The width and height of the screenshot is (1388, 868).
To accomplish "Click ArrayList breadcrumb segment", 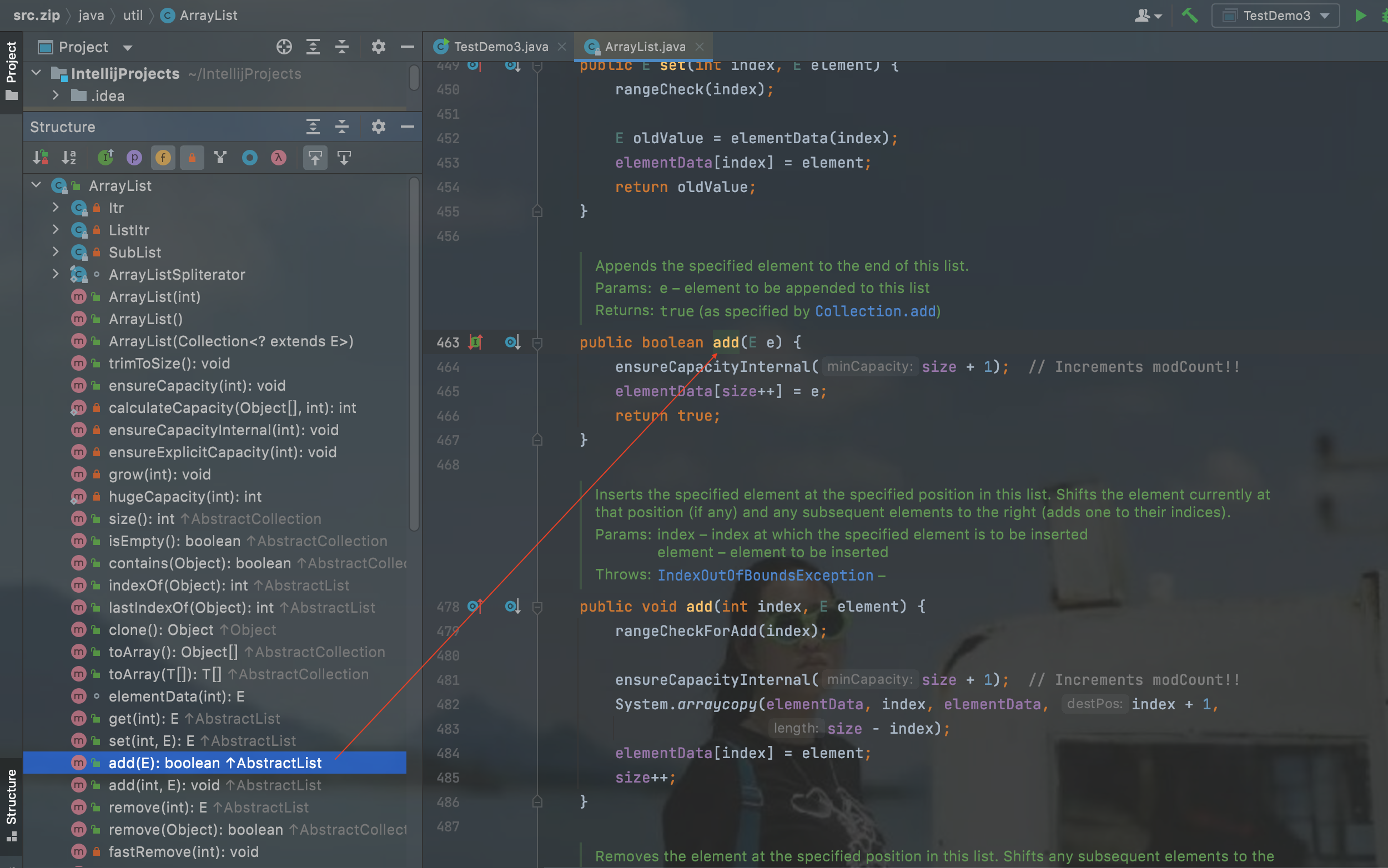I will (x=199, y=16).
